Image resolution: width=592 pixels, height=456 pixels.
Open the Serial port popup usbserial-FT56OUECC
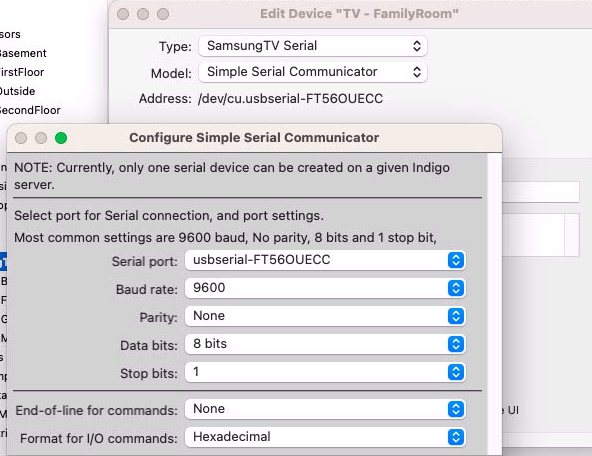click(325, 260)
